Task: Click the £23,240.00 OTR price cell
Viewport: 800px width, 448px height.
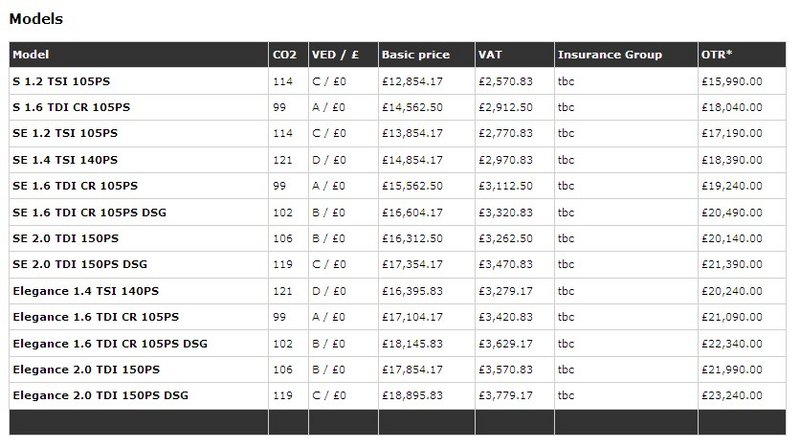Action: [x=732, y=395]
